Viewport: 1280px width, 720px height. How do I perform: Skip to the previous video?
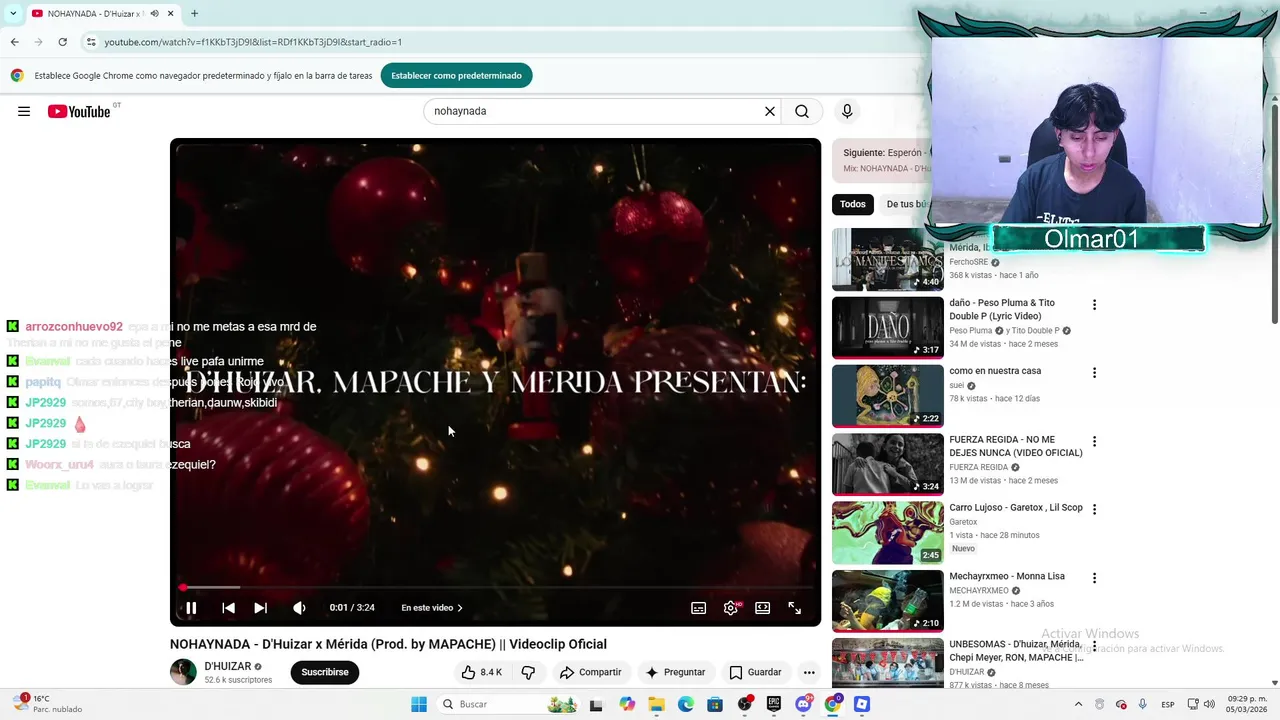coord(228,608)
